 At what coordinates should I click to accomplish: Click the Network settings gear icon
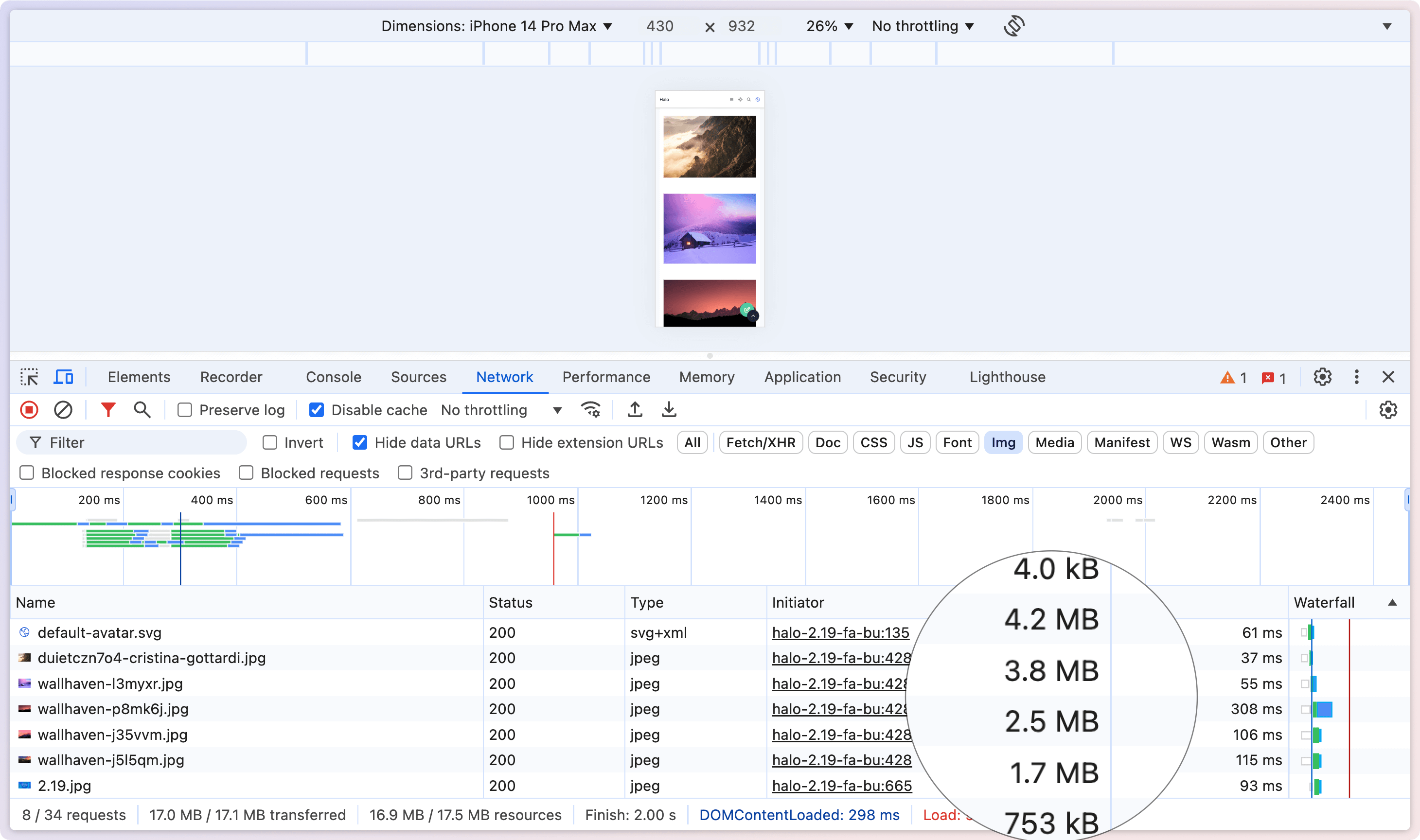point(1388,409)
